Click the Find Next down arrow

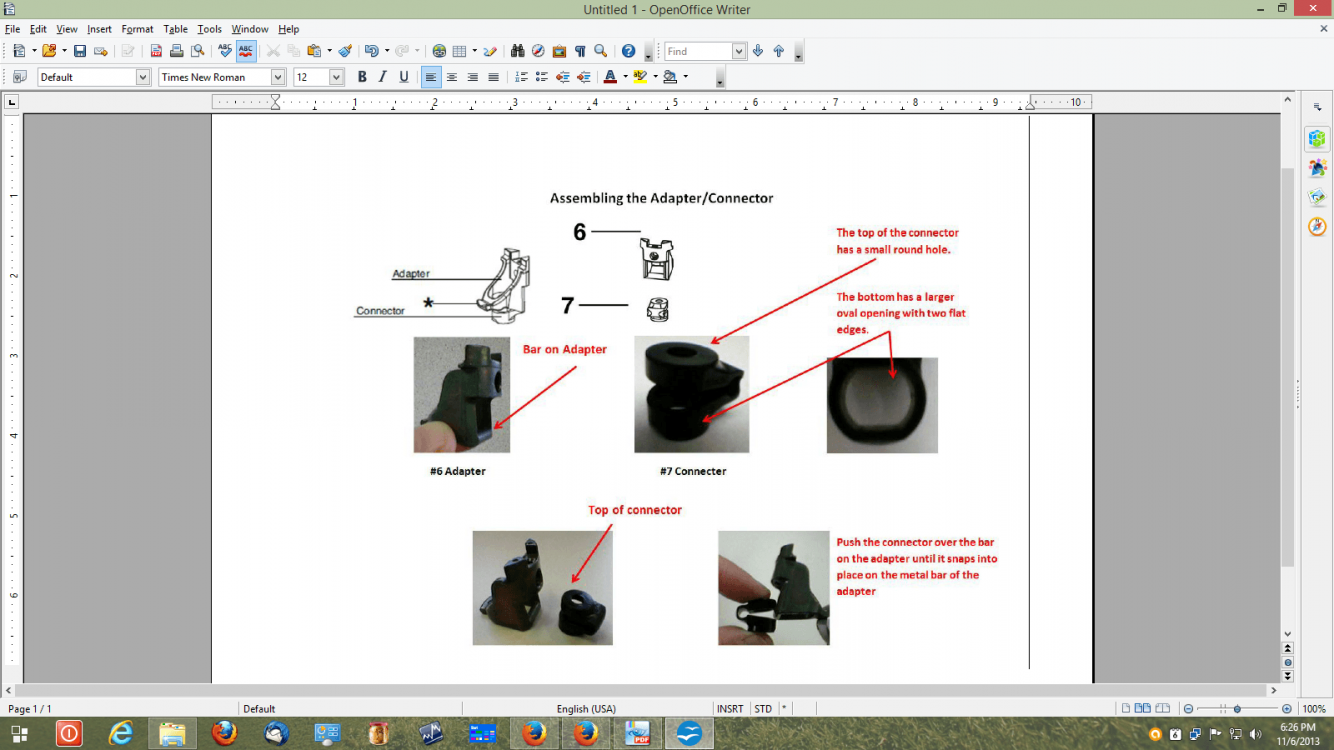point(758,51)
